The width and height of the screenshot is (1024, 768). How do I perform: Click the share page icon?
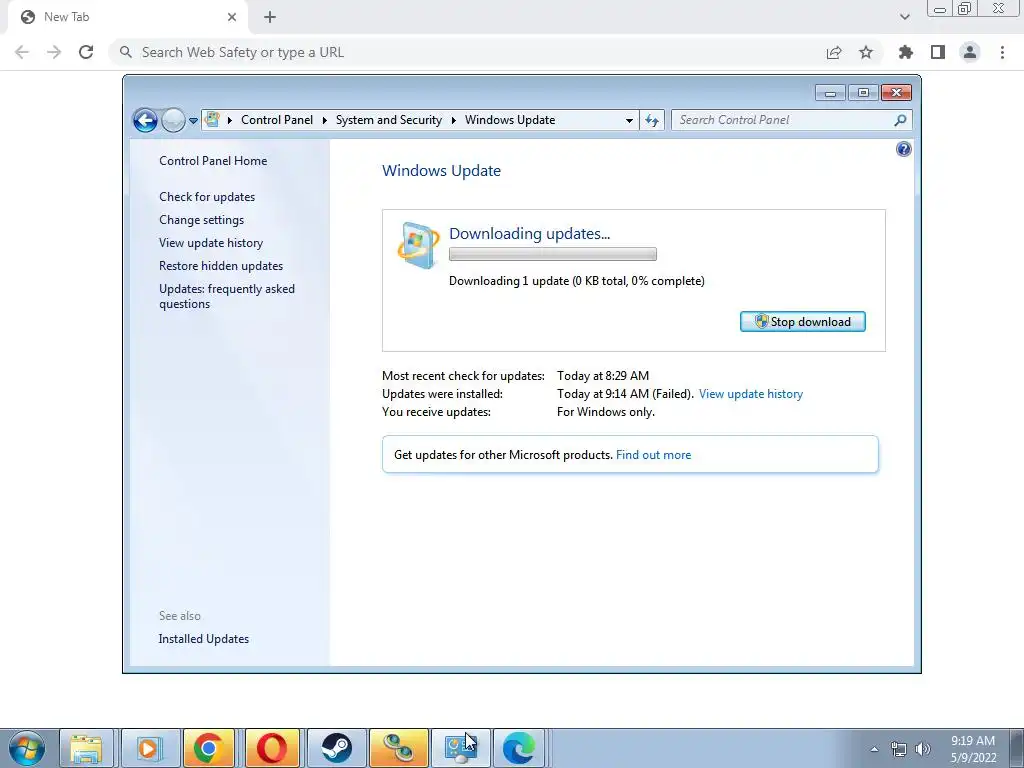[x=834, y=52]
